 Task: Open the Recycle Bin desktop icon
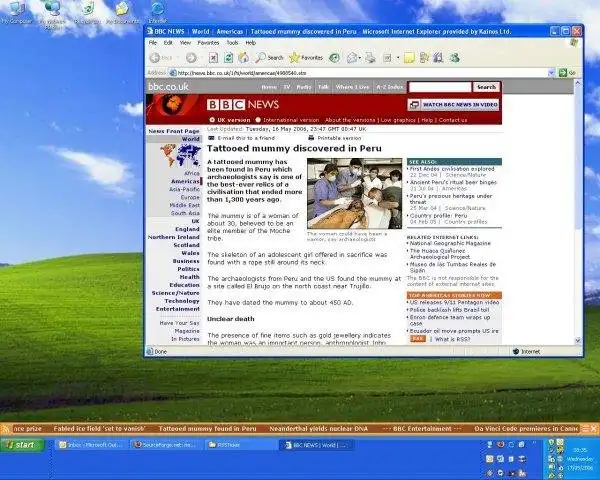coord(87,12)
